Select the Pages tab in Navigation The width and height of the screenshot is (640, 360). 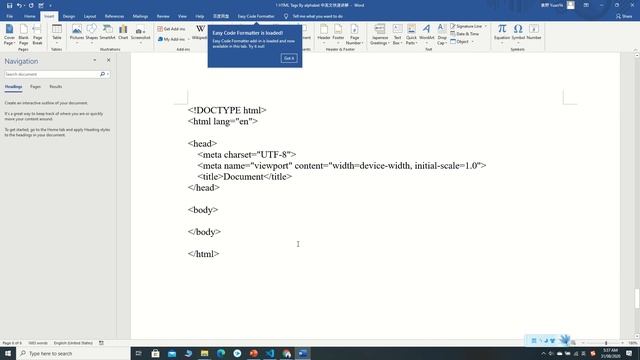(35, 87)
